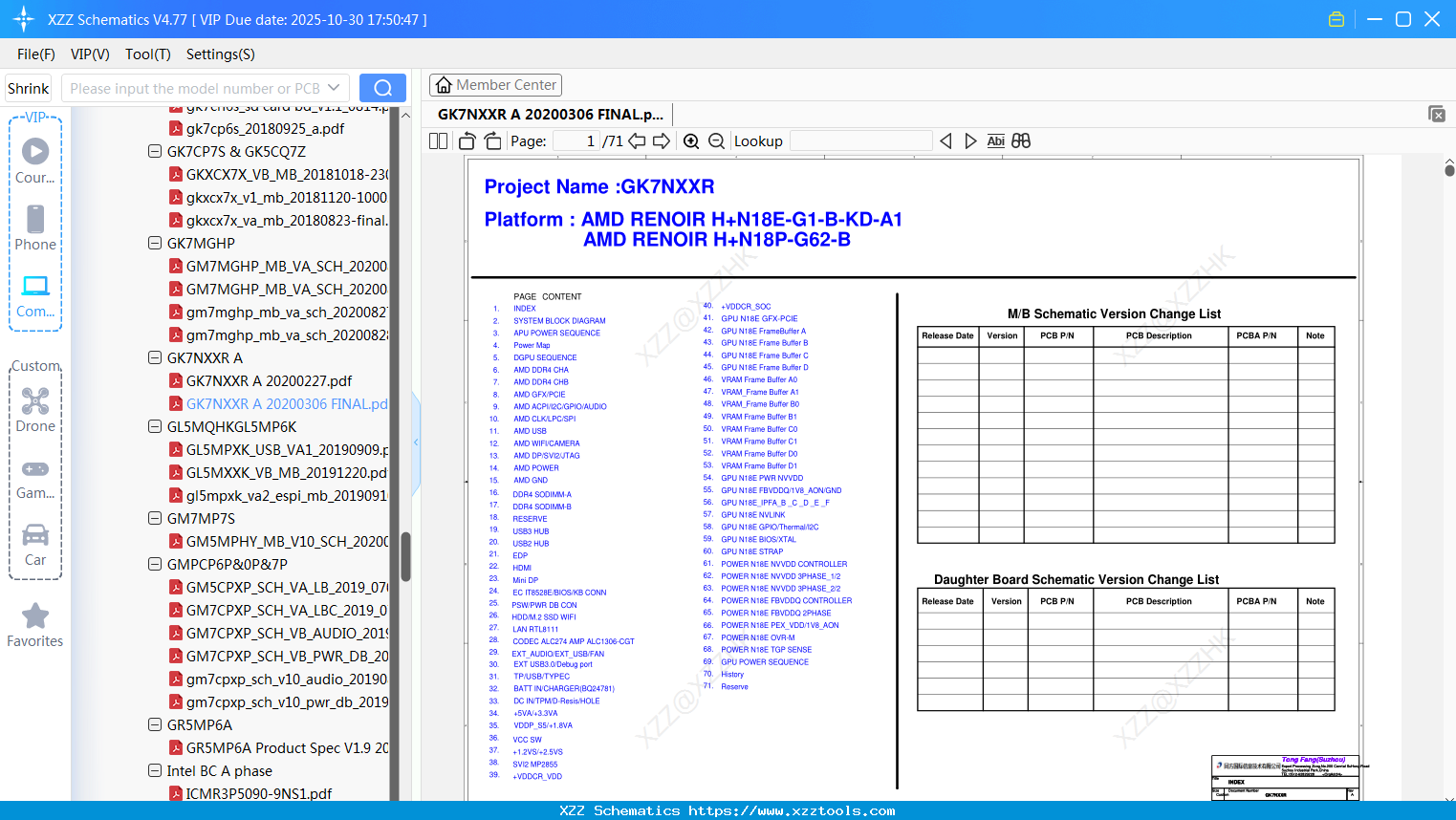
Task: Open the VIP(V) menu
Action: pyautogui.click(x=90, y=54)
